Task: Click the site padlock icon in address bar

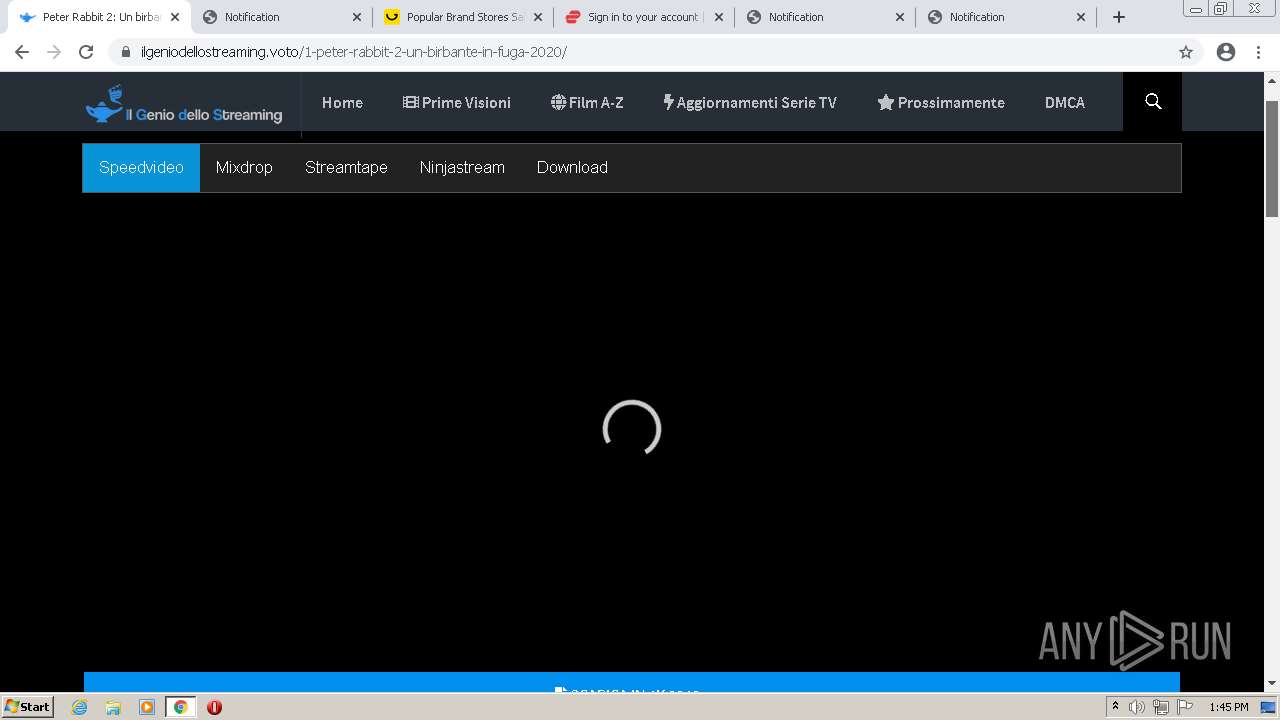Action: coord(126,52)
